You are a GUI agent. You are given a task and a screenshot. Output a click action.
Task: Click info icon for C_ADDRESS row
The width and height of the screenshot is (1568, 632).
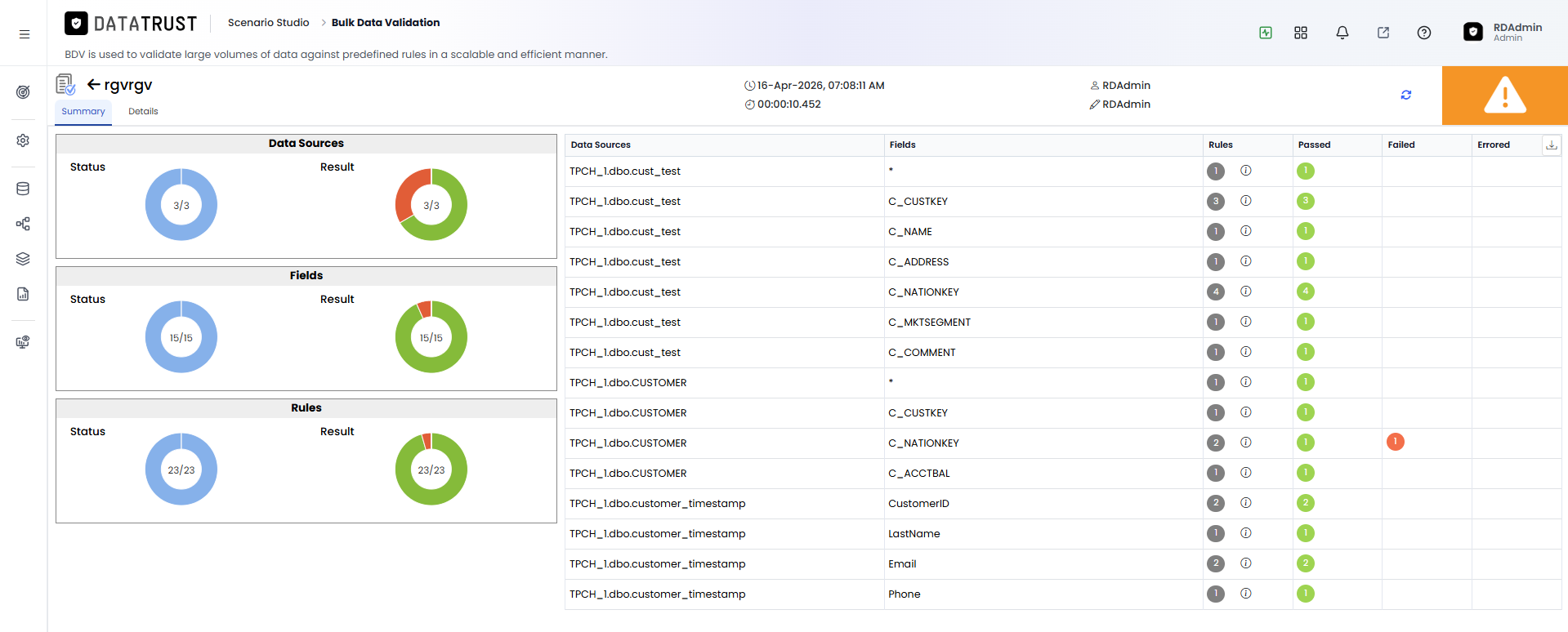click(1246, 261)
